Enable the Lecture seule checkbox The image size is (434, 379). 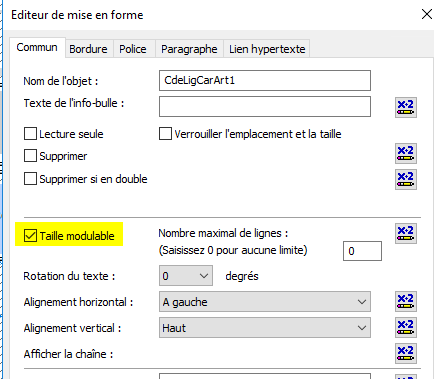tap(30, 134)
